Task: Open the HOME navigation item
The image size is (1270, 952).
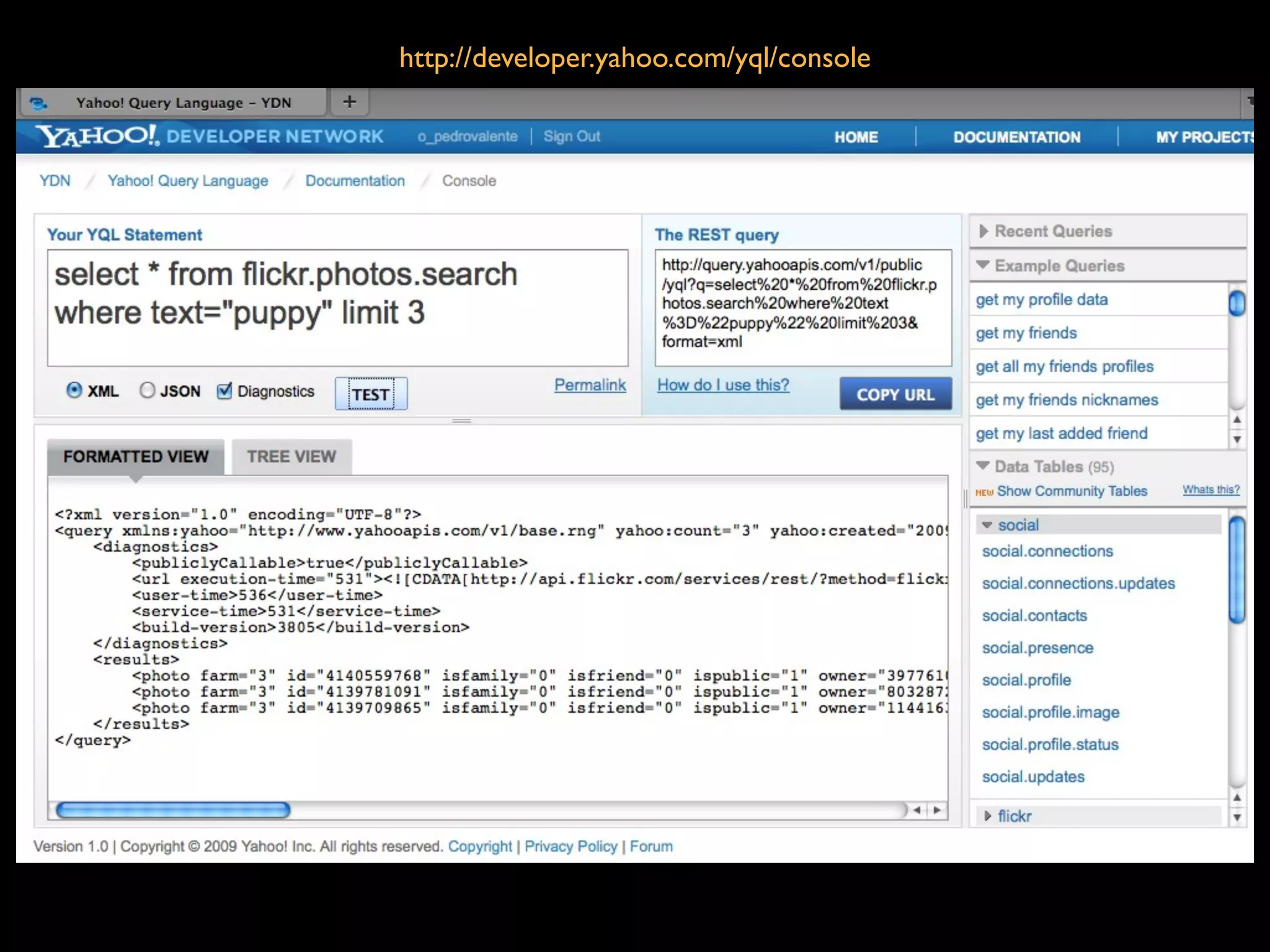Action: 856,137
